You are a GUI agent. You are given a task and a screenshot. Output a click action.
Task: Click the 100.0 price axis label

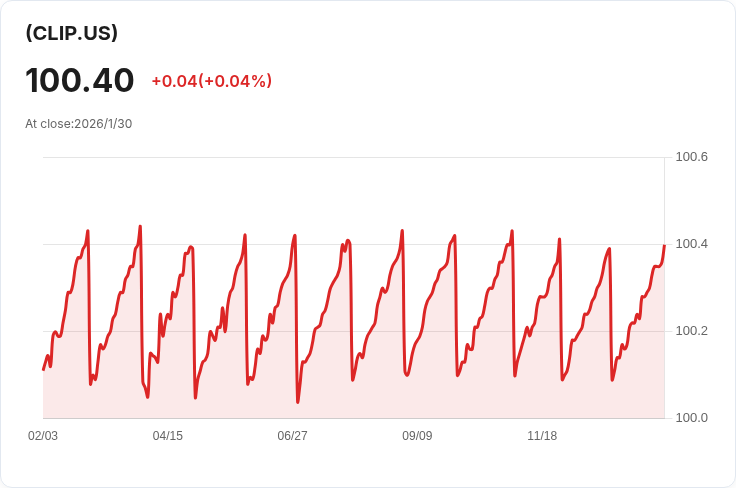point(691,418)
